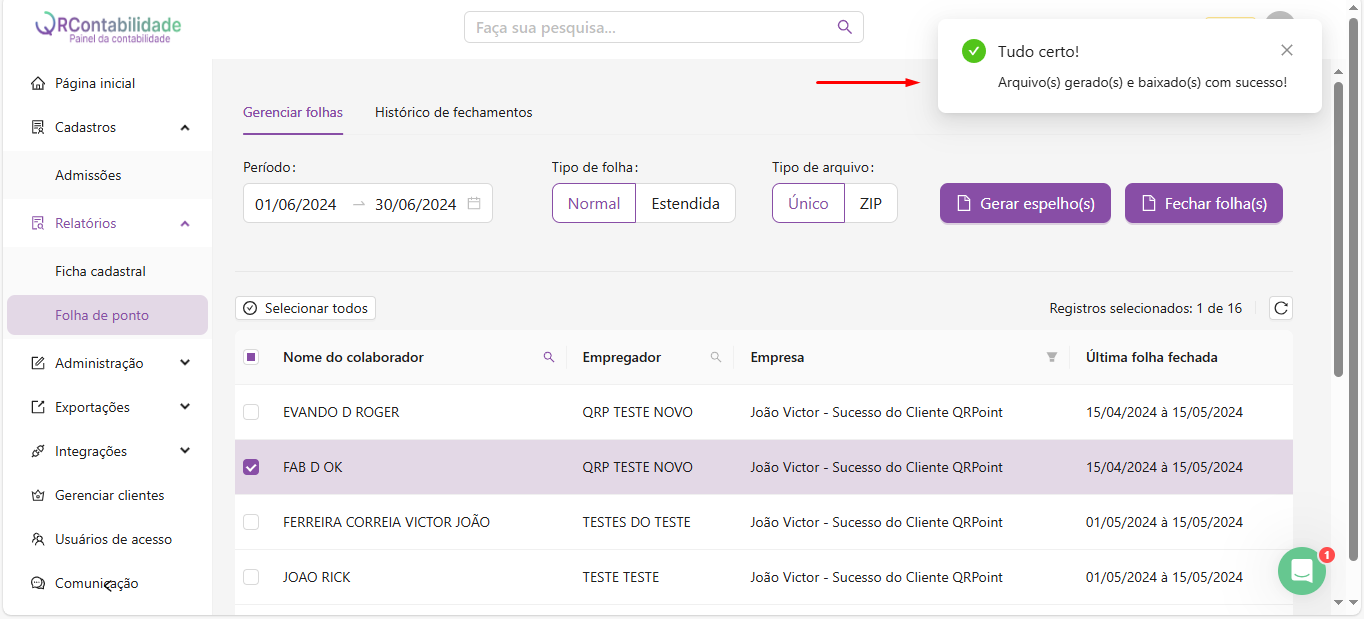Click the Fechar folha(s) button
Image resolution: width=1364 pixels, height=619 pixels.
(1203, 203)
